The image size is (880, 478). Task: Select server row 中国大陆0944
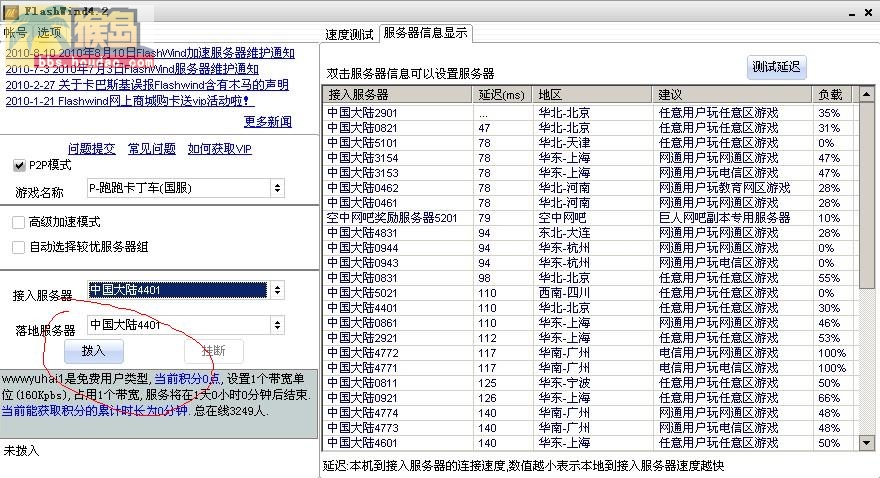[x=588, y=248]
